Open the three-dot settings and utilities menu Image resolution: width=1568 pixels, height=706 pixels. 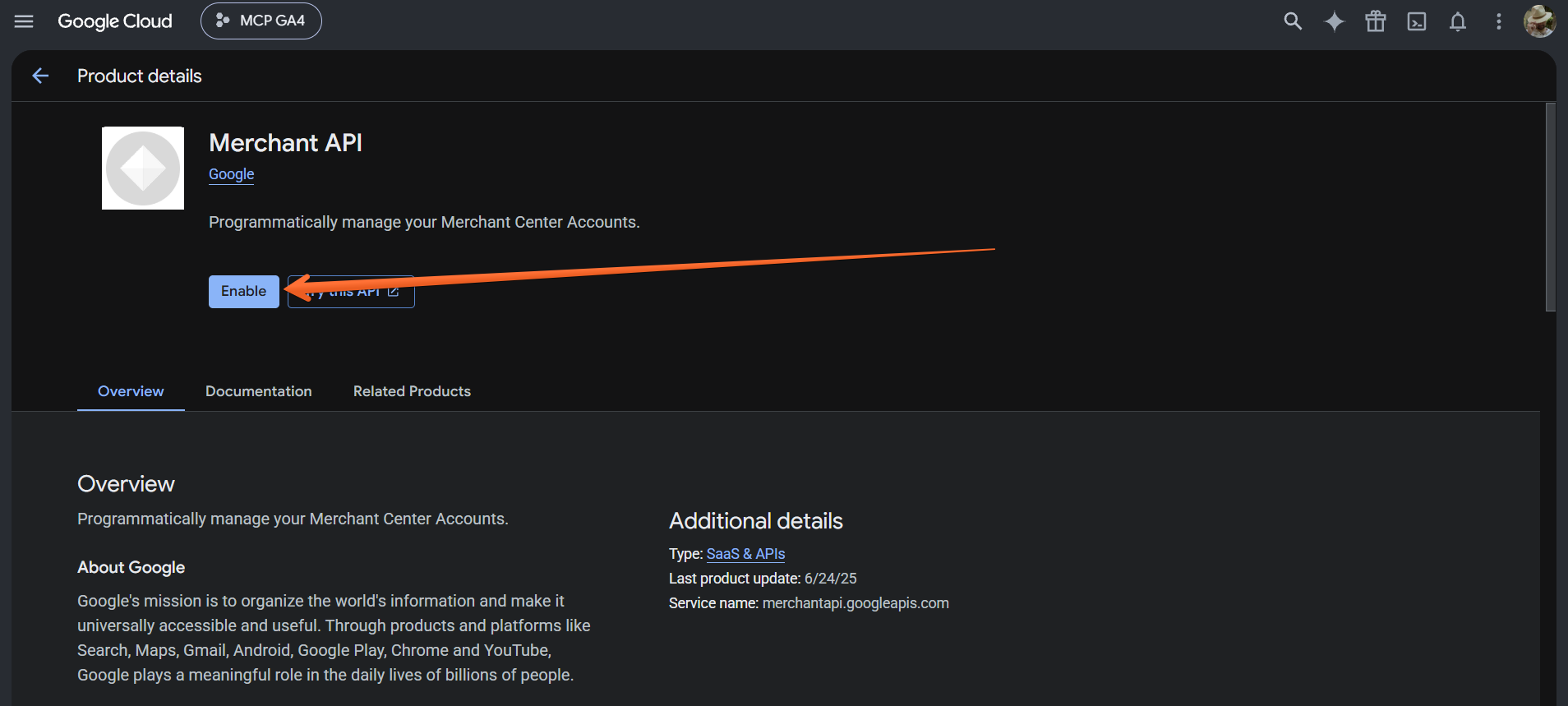click(x=1499, y=21)
